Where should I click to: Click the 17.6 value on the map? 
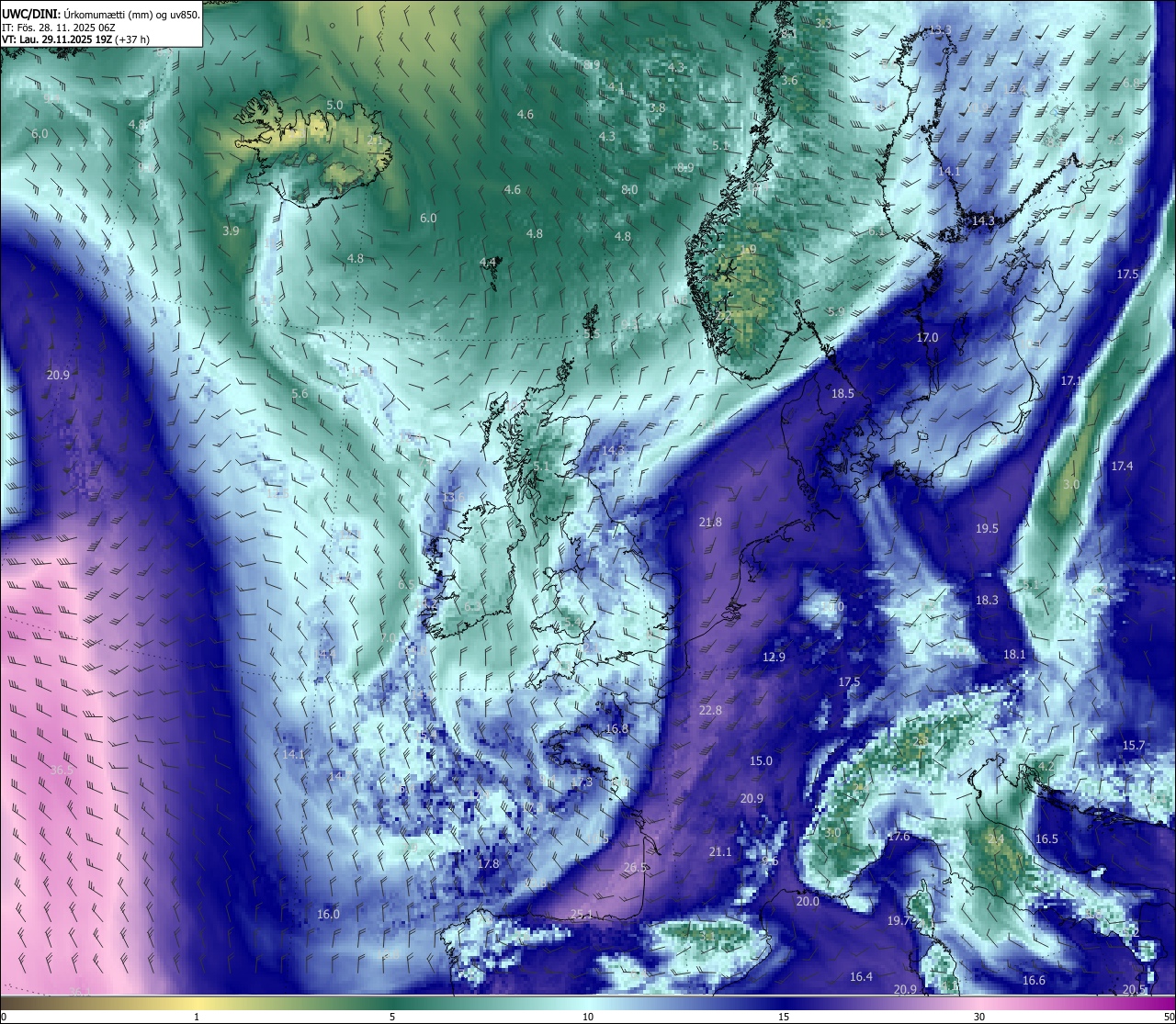coord(898,837)
